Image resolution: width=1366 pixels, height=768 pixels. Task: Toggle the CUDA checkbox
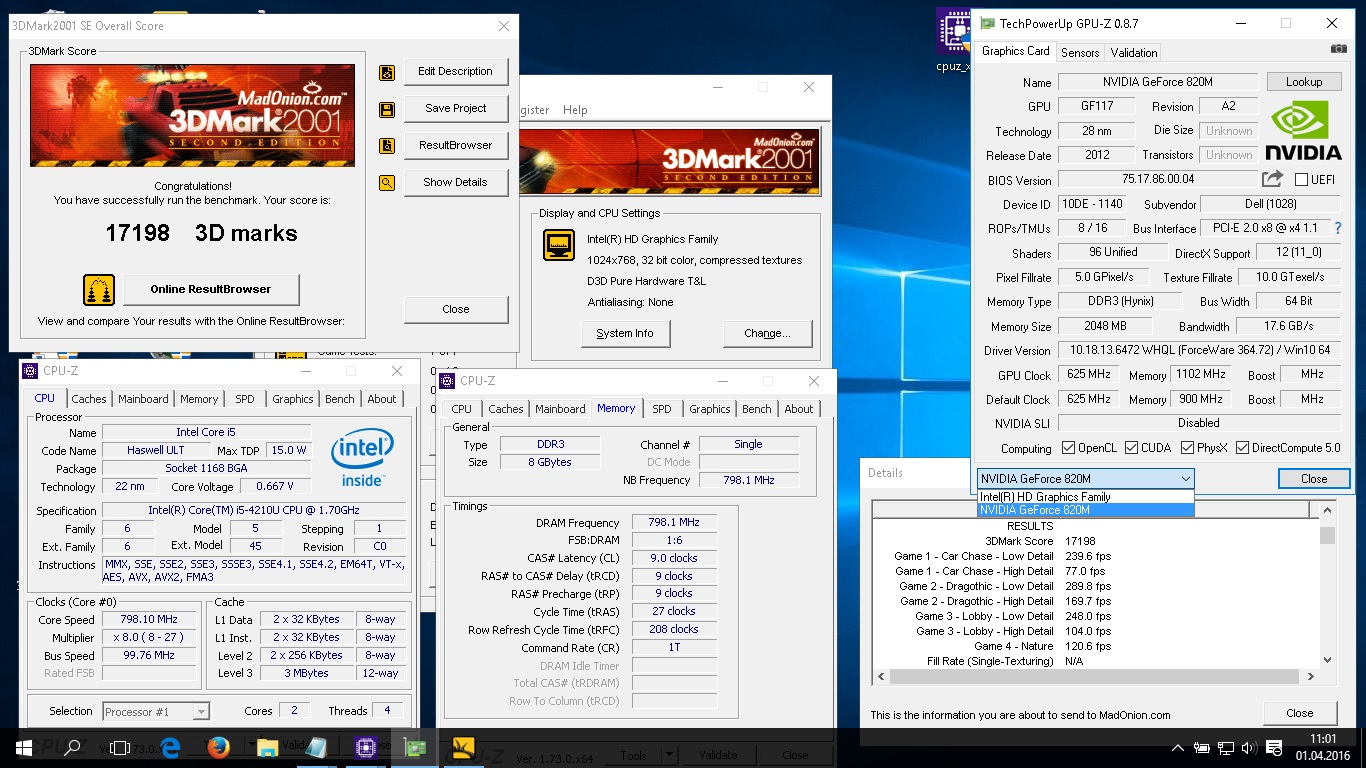(1131, 448)
